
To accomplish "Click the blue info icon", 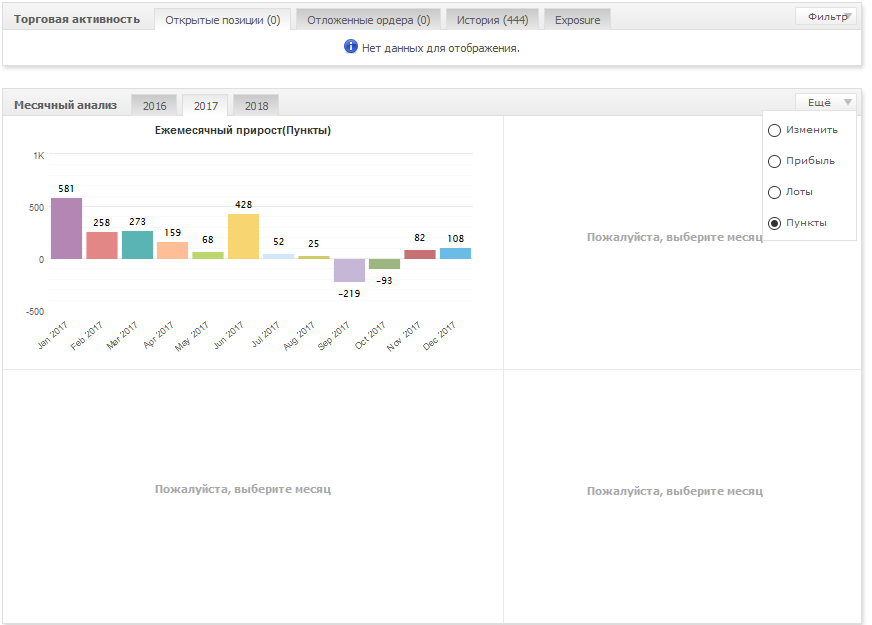I will tap(350, 47).
